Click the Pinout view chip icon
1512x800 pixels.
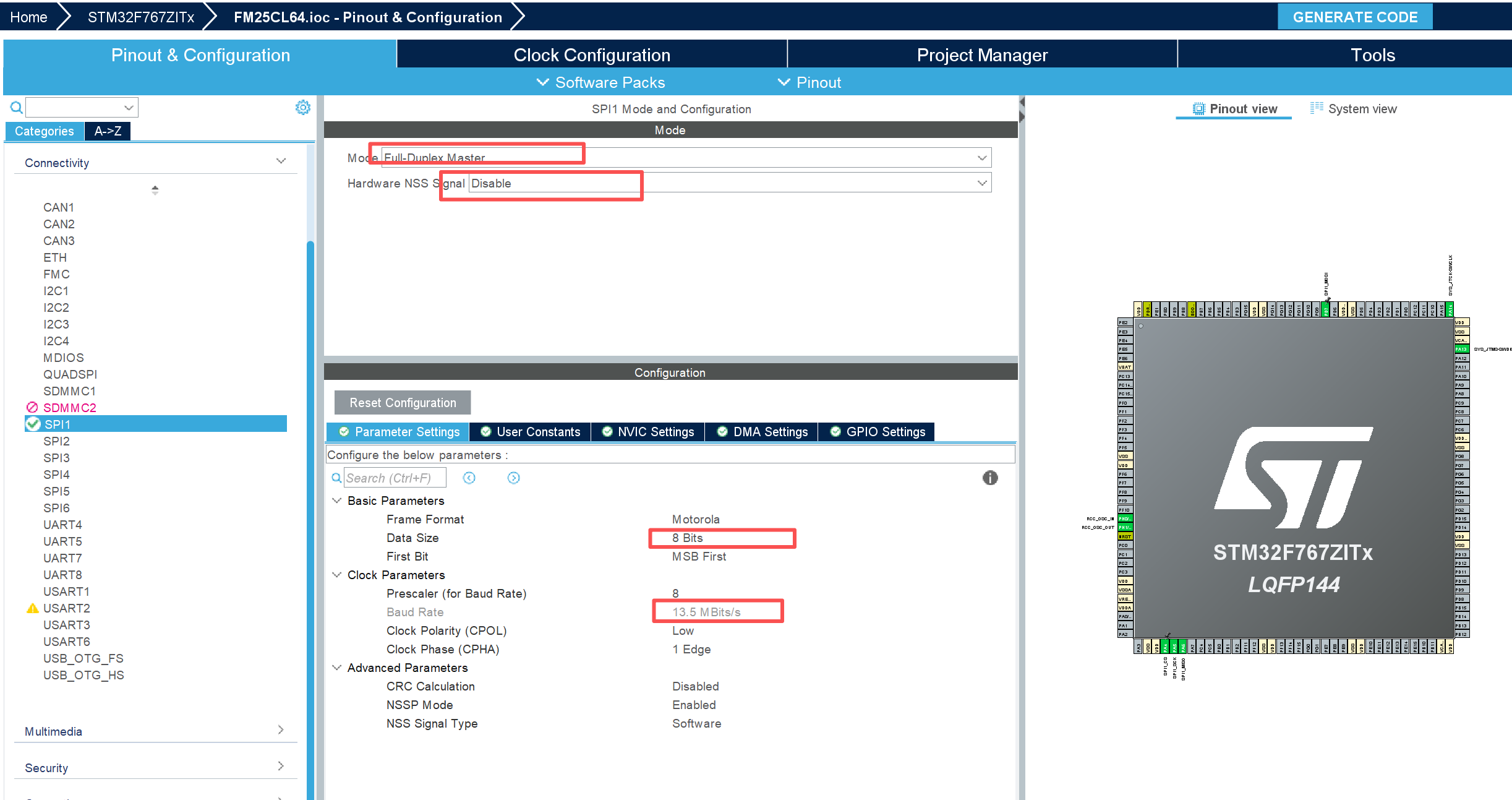click(x=1198, y=109)
